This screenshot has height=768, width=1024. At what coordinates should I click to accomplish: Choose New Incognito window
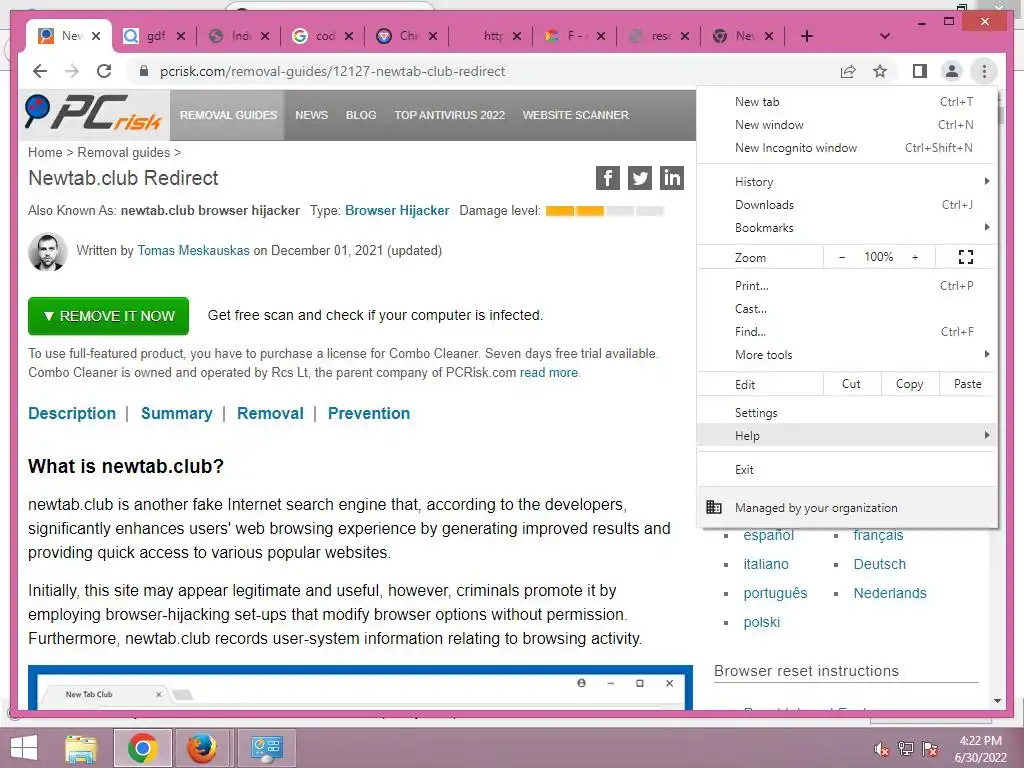pyautogui.click(x=846, y=148)
